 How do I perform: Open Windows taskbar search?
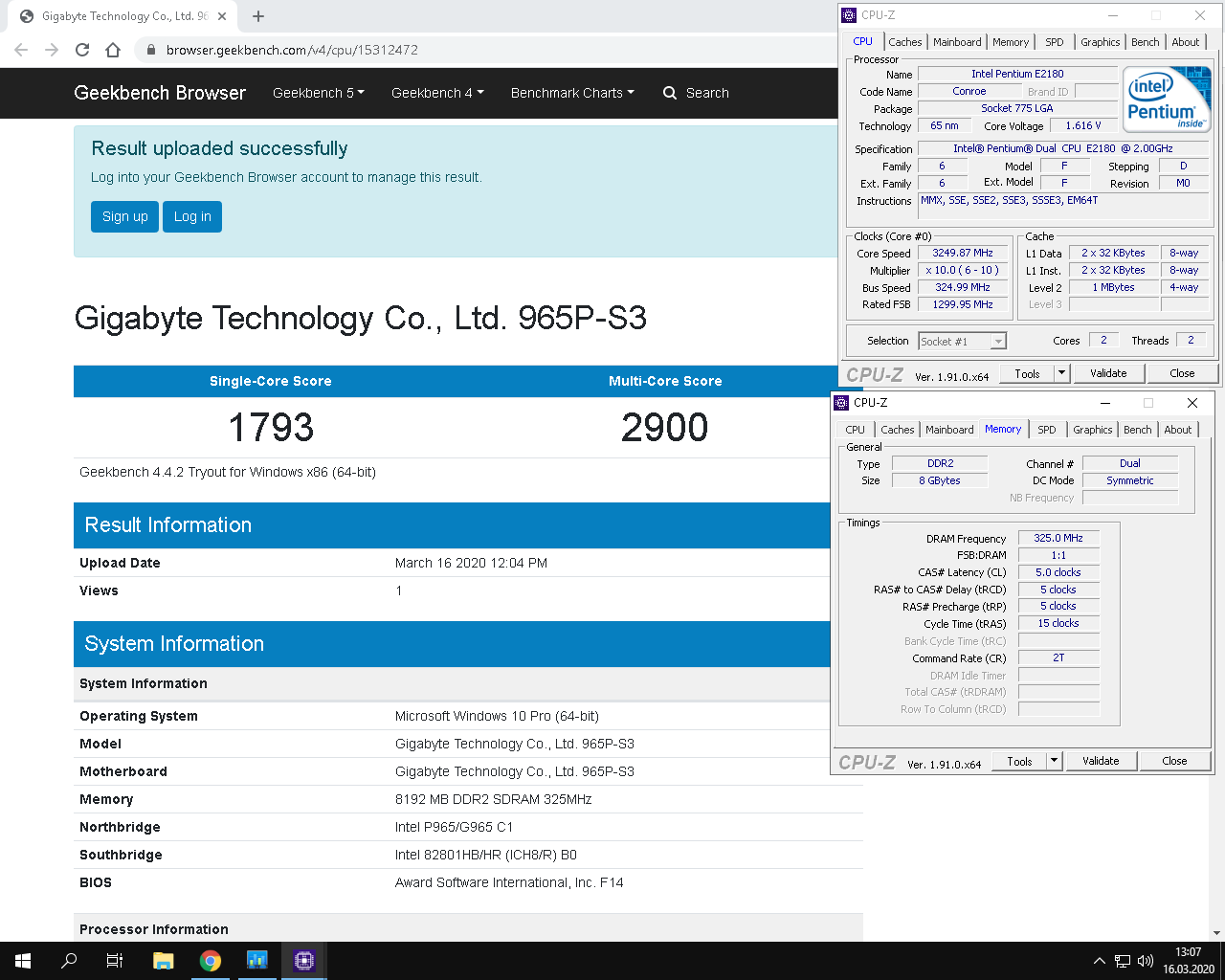click(x=69, y=961)
